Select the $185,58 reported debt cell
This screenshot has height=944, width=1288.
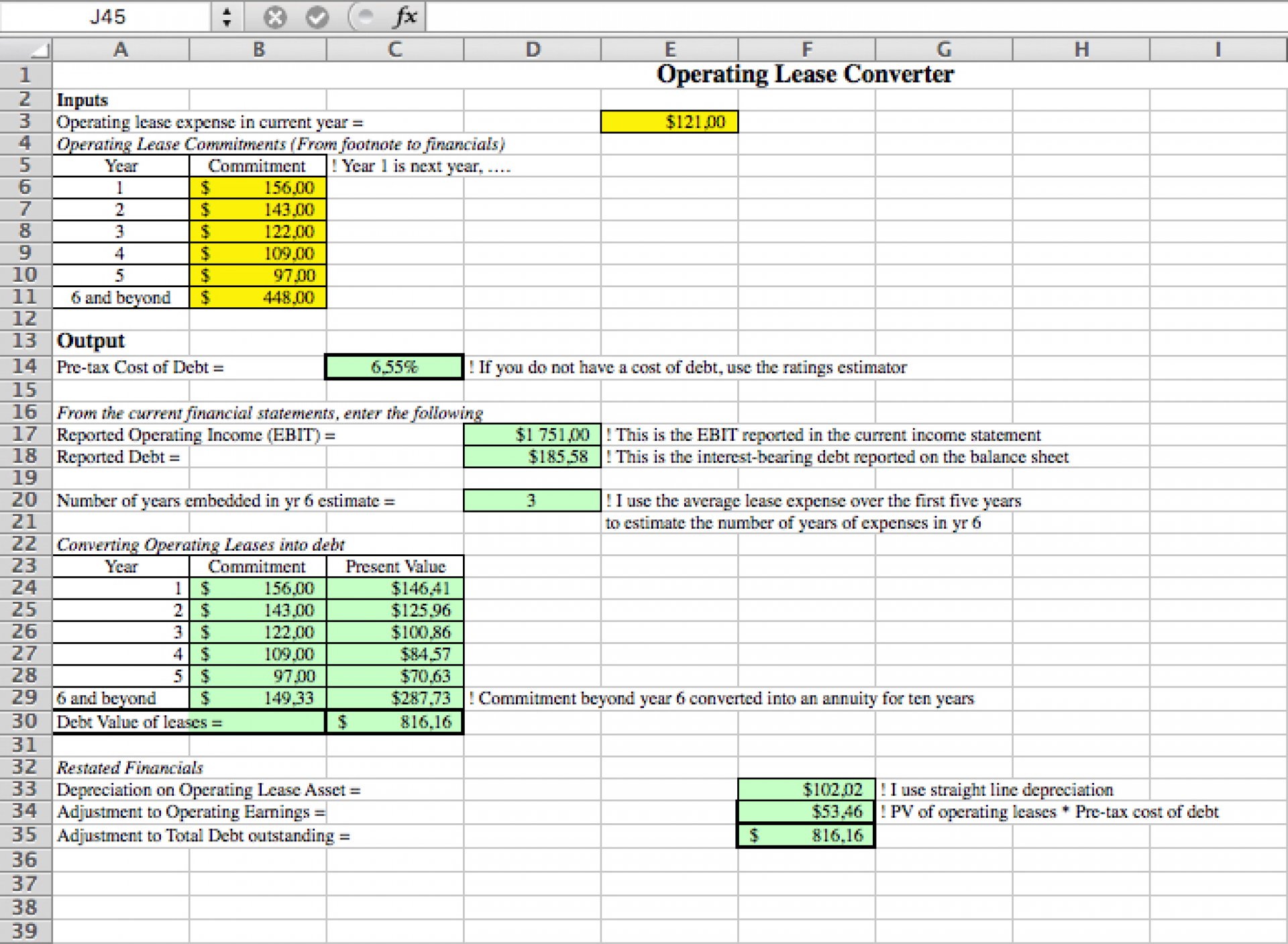click(x=533, y=457)
